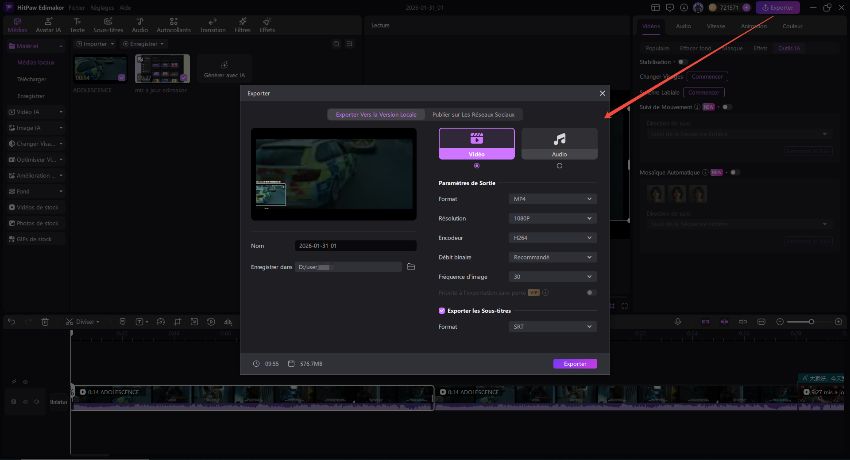
Task: Click the microphone voice-over icon
Action: coord(678,322)
